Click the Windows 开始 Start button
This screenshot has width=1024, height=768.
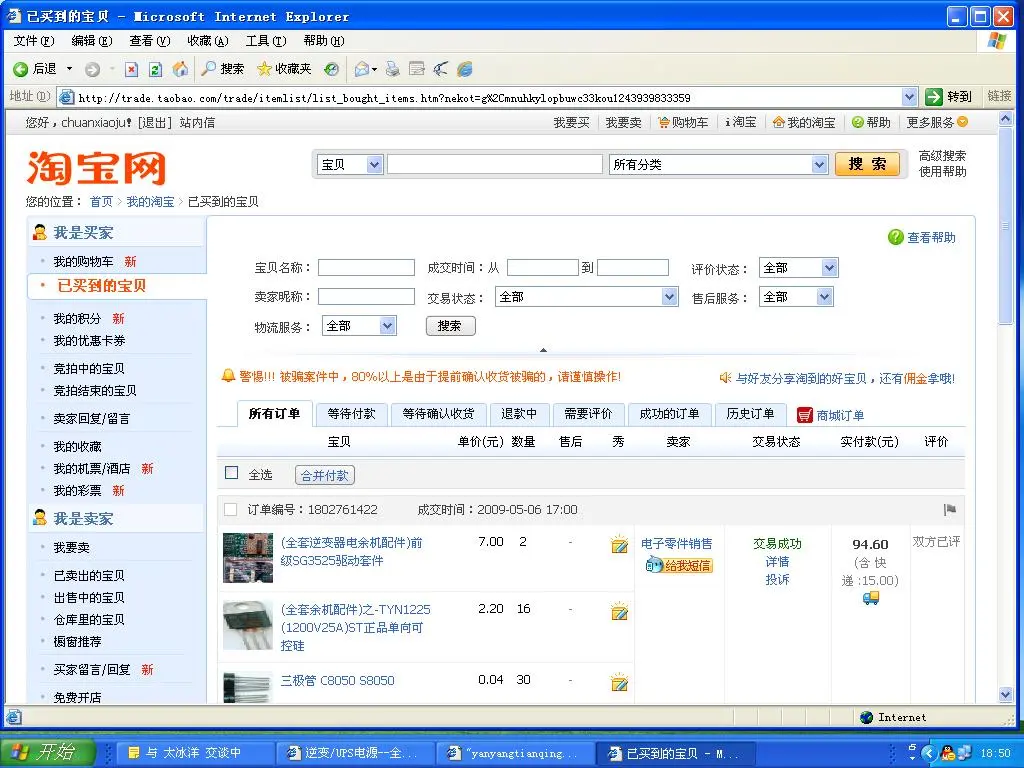[48, 752]
